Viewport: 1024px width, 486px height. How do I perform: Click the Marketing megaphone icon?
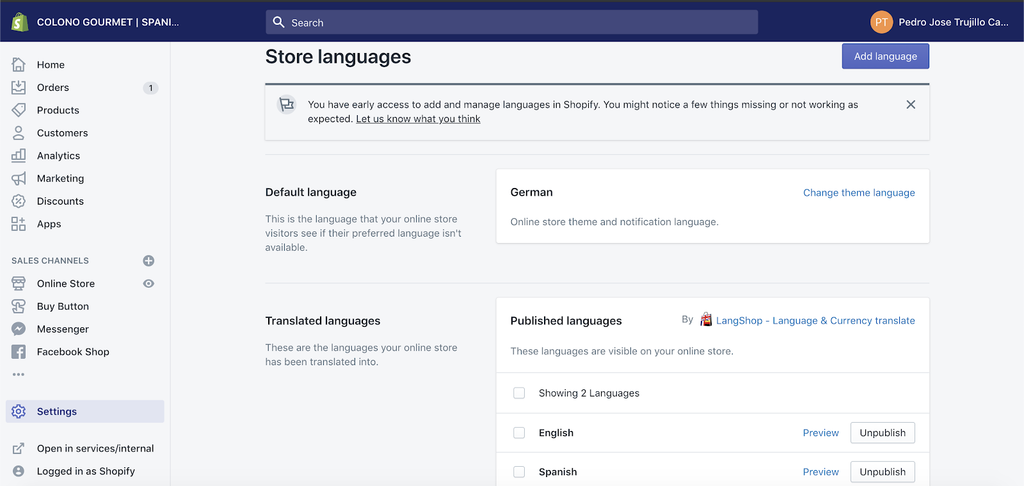18,179
